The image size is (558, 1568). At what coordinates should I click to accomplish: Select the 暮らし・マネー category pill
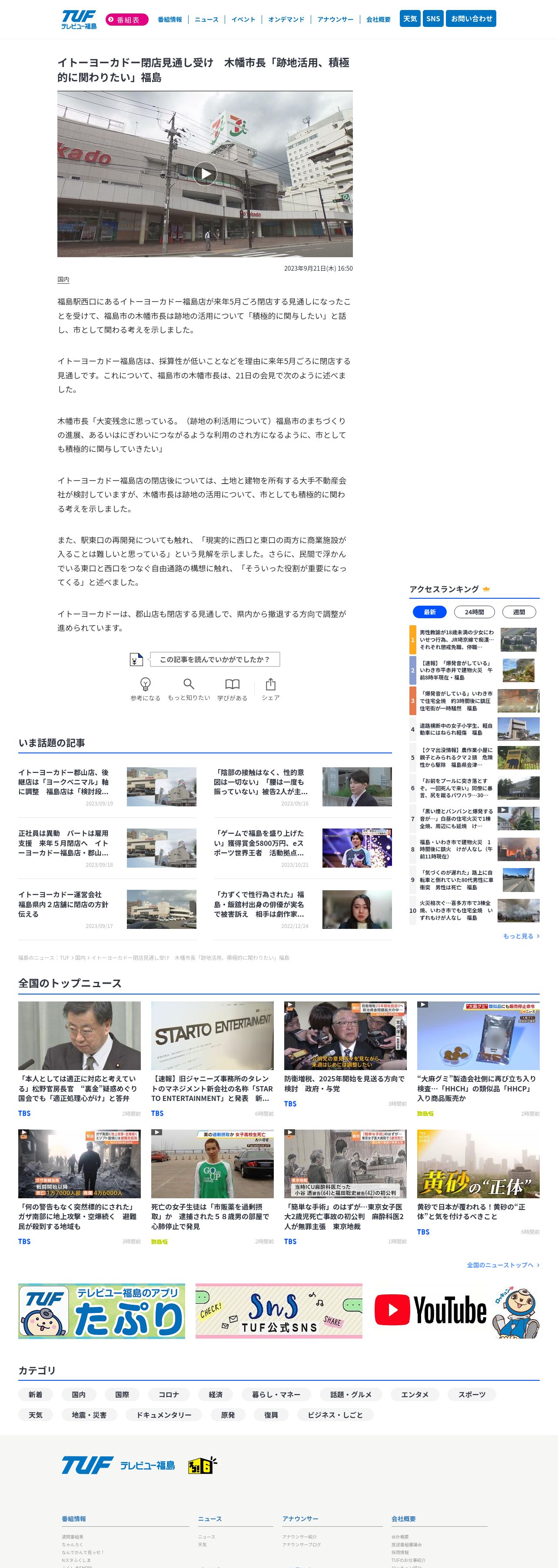[x=276, y=1394]
